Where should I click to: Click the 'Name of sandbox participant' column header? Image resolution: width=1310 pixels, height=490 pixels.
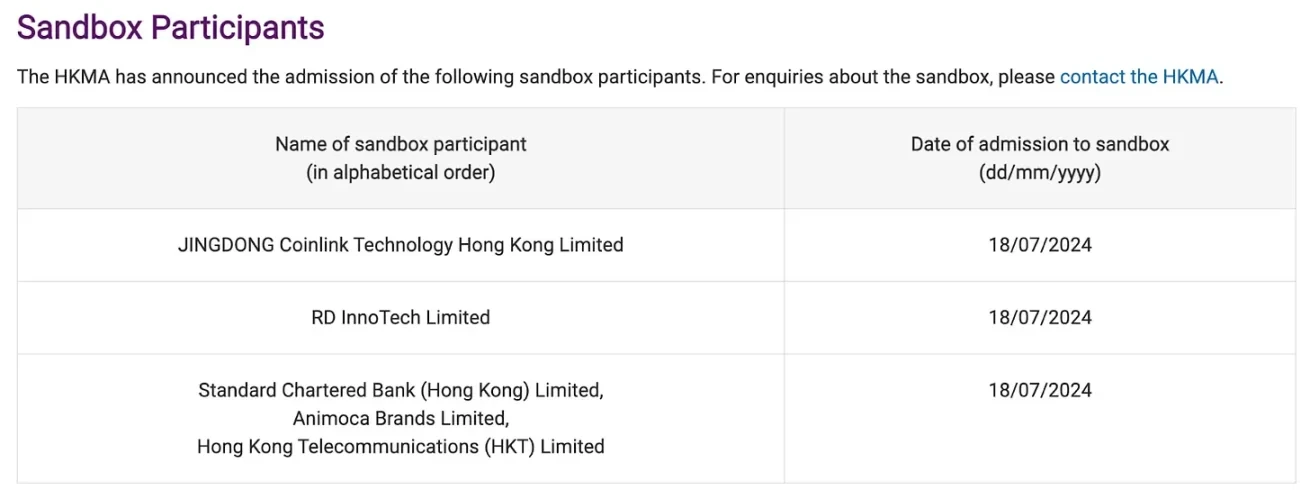click(x=400, y=144)
